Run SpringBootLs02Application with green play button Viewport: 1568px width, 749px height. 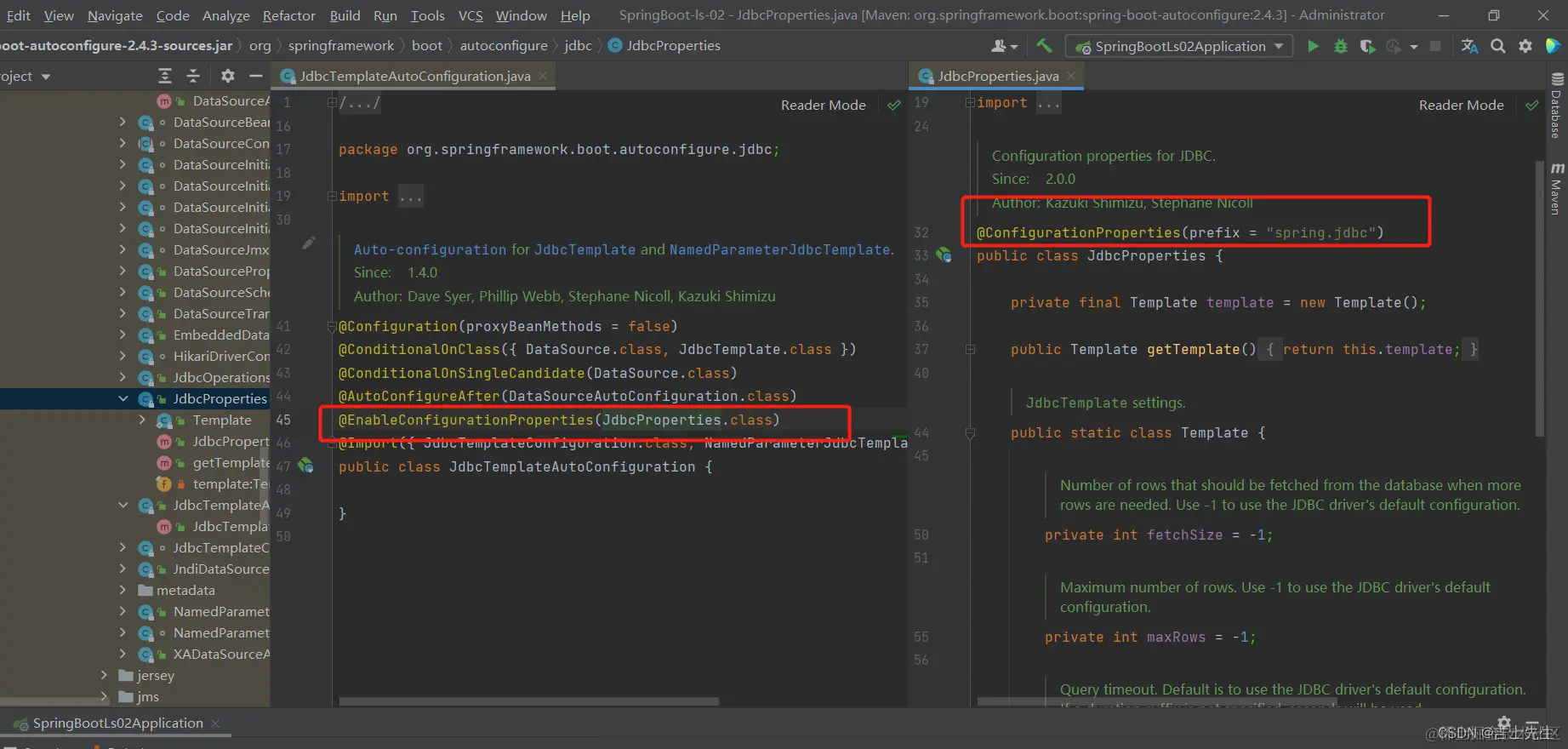[1313, 46]
